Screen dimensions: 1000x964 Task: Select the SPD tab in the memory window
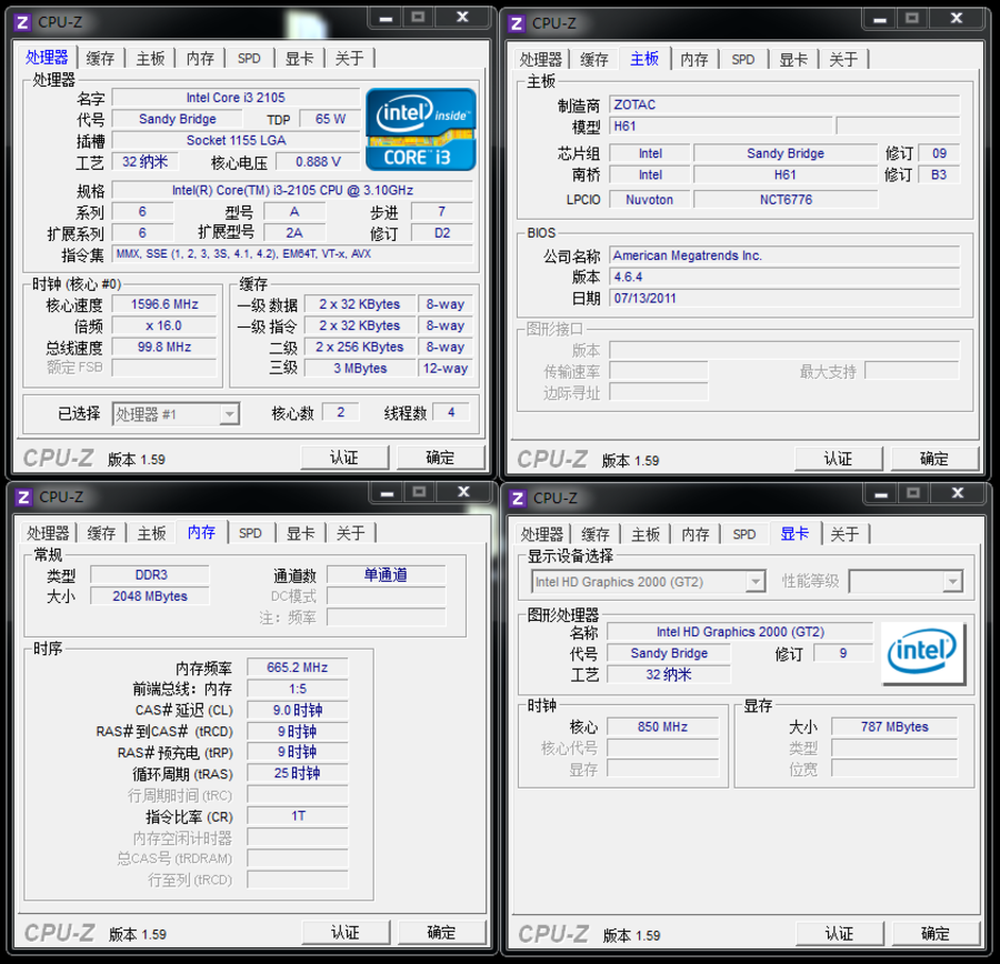coord(251,533)
